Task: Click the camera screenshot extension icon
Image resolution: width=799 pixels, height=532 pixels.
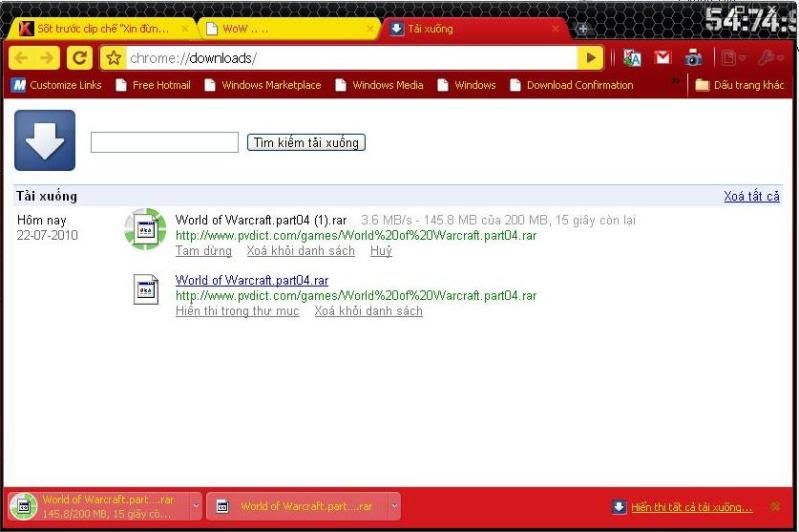Action: (x=693, y=58)
